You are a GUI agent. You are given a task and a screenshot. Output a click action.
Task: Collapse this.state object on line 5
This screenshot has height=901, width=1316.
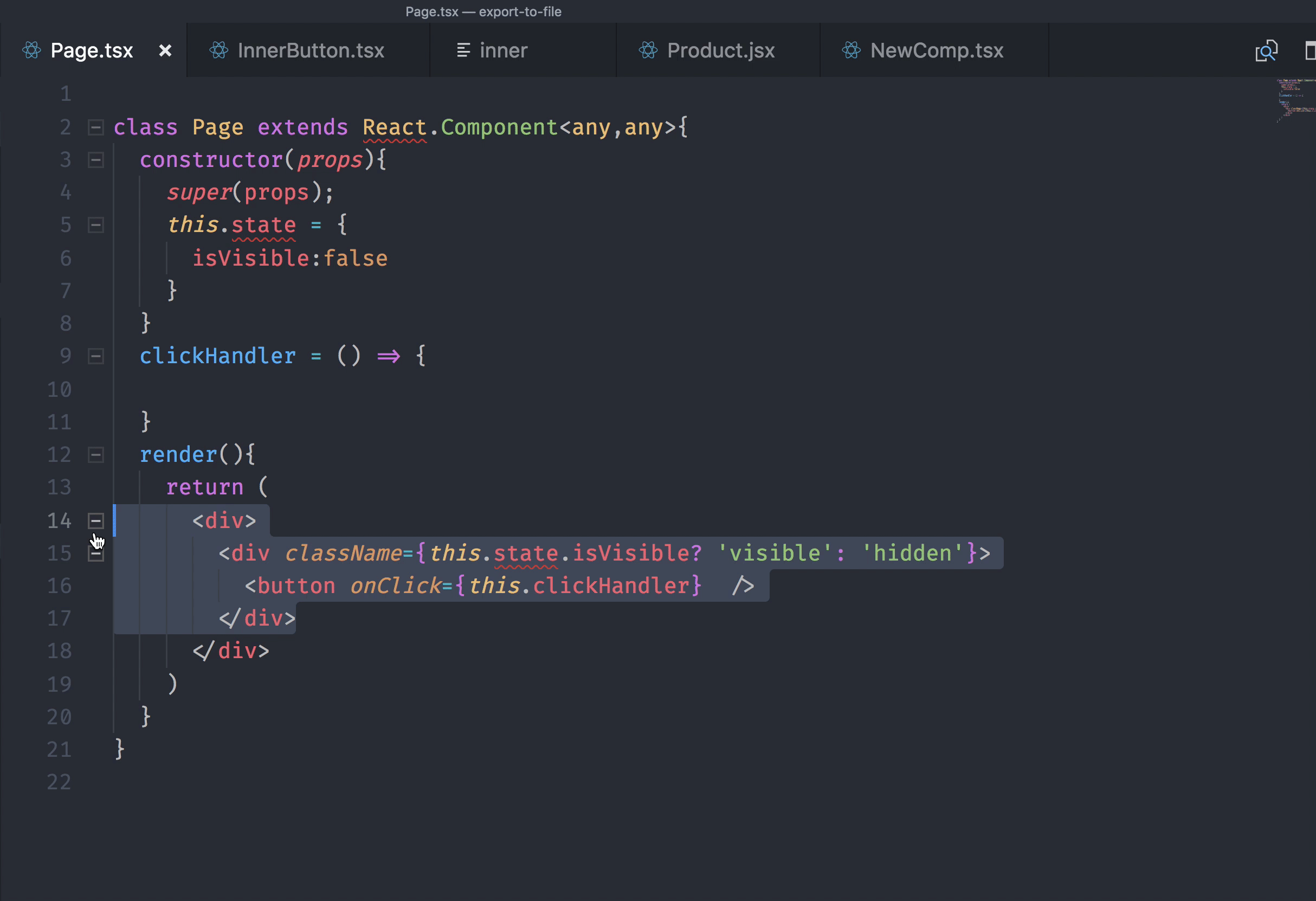coord(96,226)
